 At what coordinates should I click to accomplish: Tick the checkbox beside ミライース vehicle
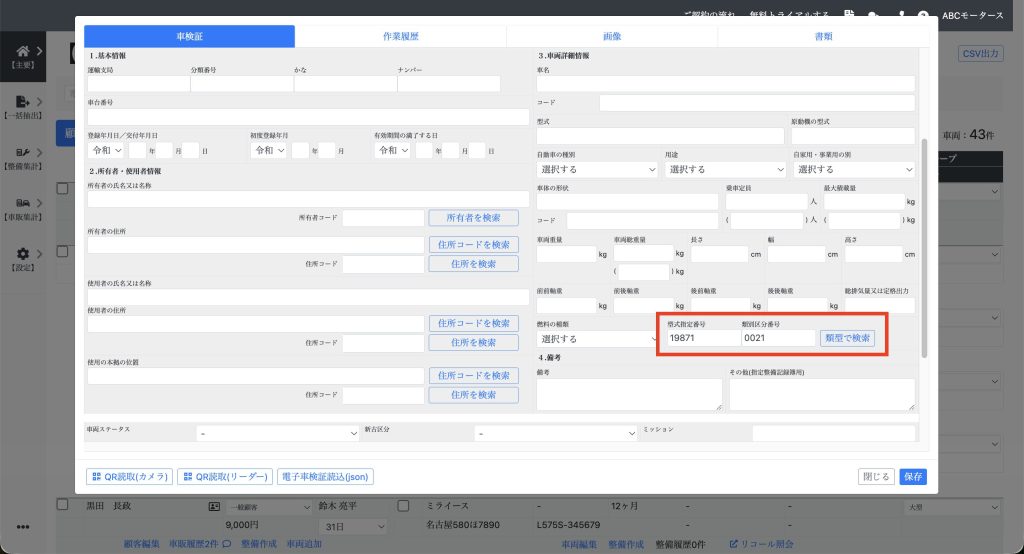[x=404, y=506]
